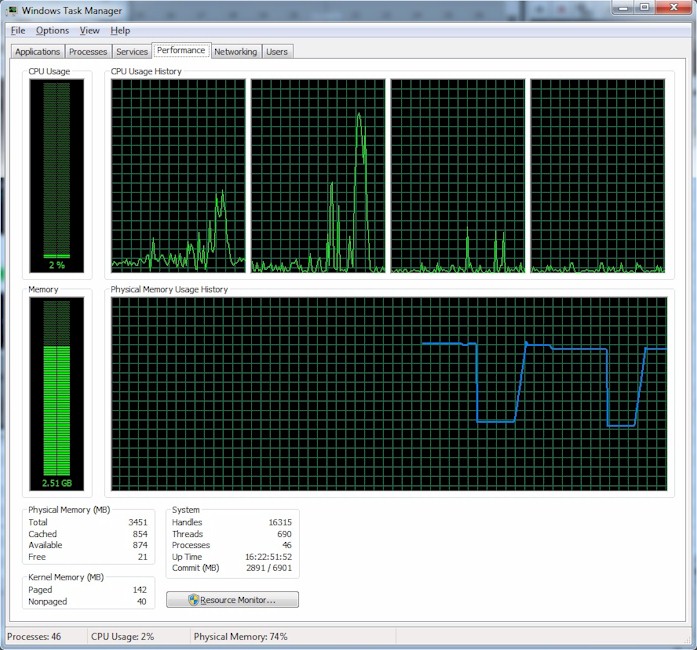Click the System group label
The image size is (697, 650).
tap(186, 510)
